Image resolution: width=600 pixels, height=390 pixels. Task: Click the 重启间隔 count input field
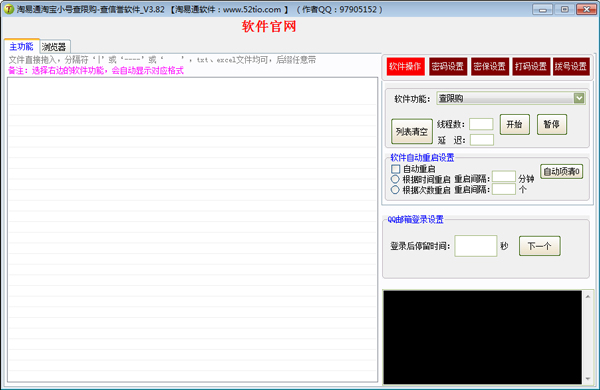(504, 189)
